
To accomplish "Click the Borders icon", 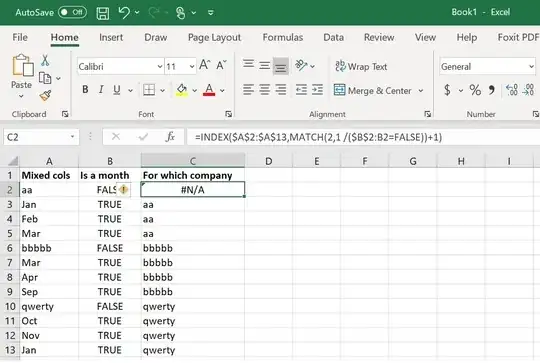I will [149, 90].
